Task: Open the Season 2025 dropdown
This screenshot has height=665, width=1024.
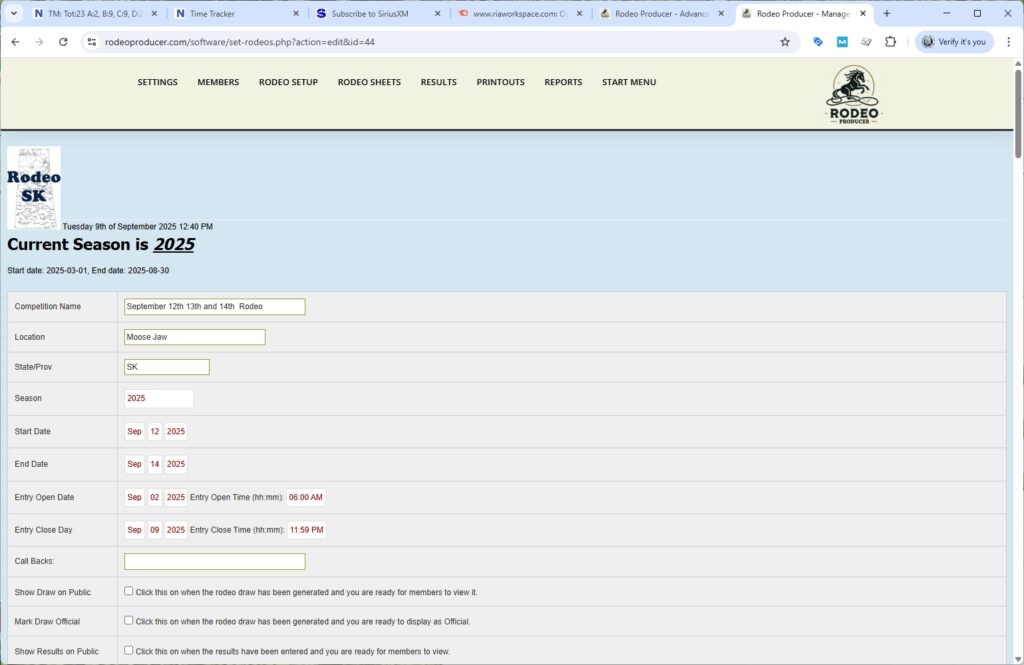Action: (x=158, y=398)
